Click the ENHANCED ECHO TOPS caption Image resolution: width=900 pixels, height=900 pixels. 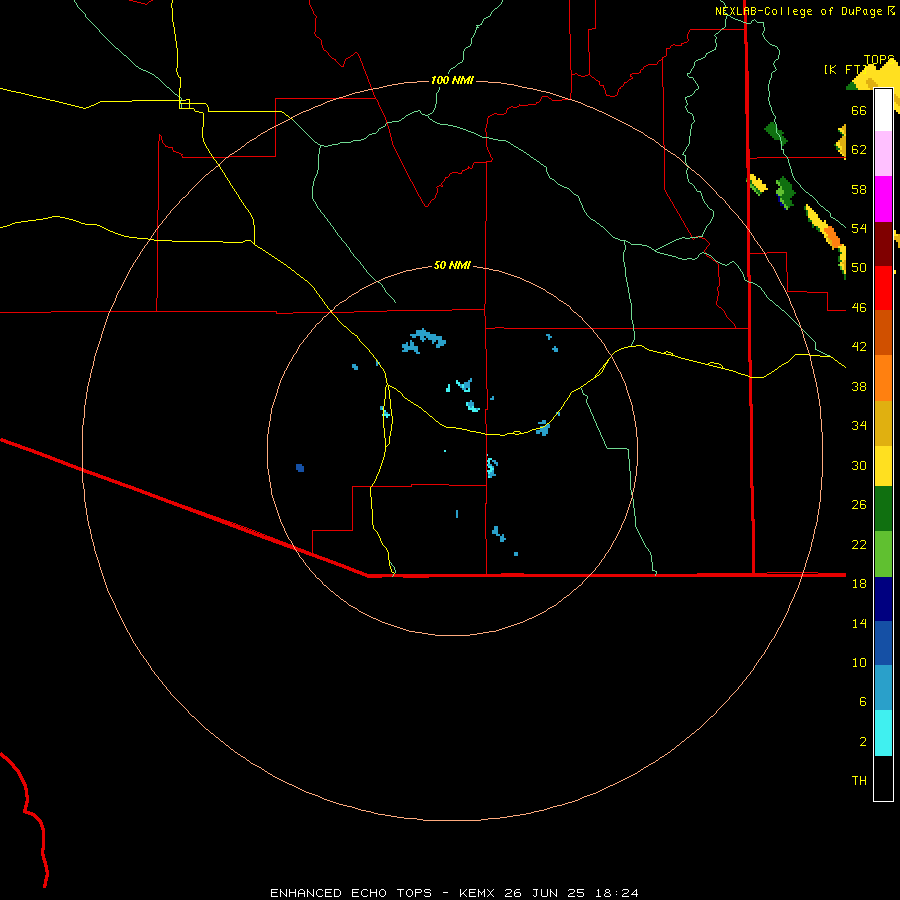click(454, 893)
